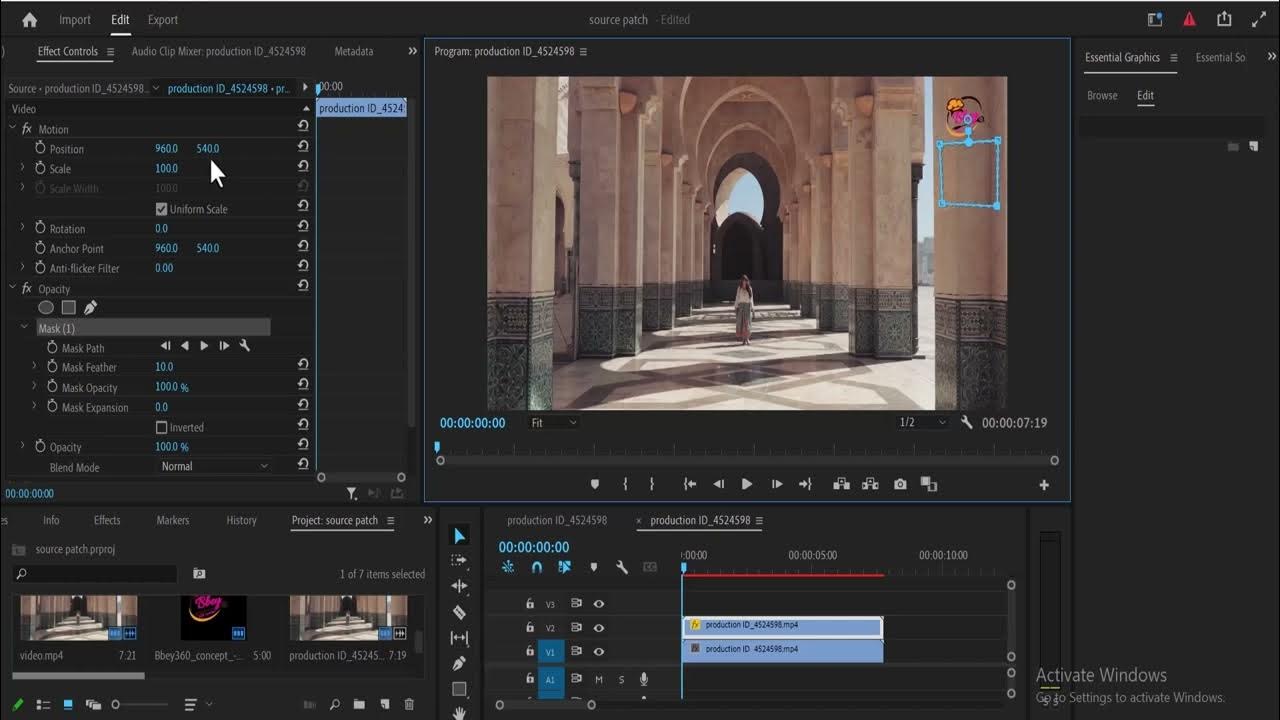Select the Razor tool in the tools panel
The image size is (1280, 720).
tap(459, 612)
